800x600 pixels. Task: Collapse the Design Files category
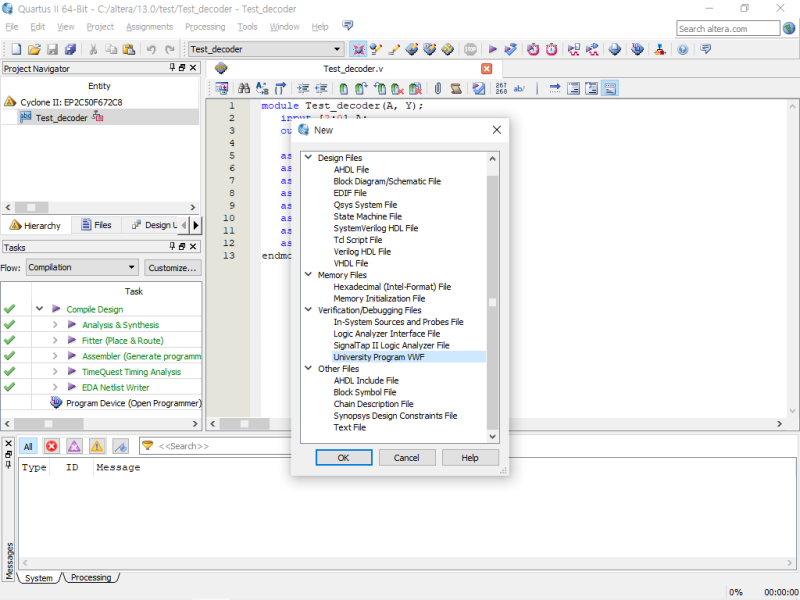pyautogui.click(x=308, y=158)
